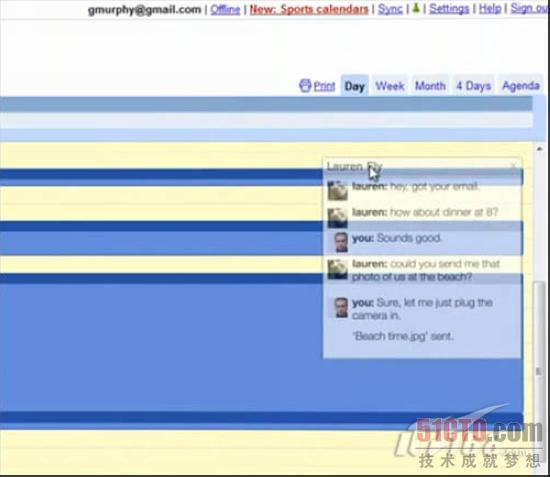Screen dimensions: 550x477
Task: Click Lauren's avatar by the dinner message
Action: pyautogui.click(x=337, y=218)
